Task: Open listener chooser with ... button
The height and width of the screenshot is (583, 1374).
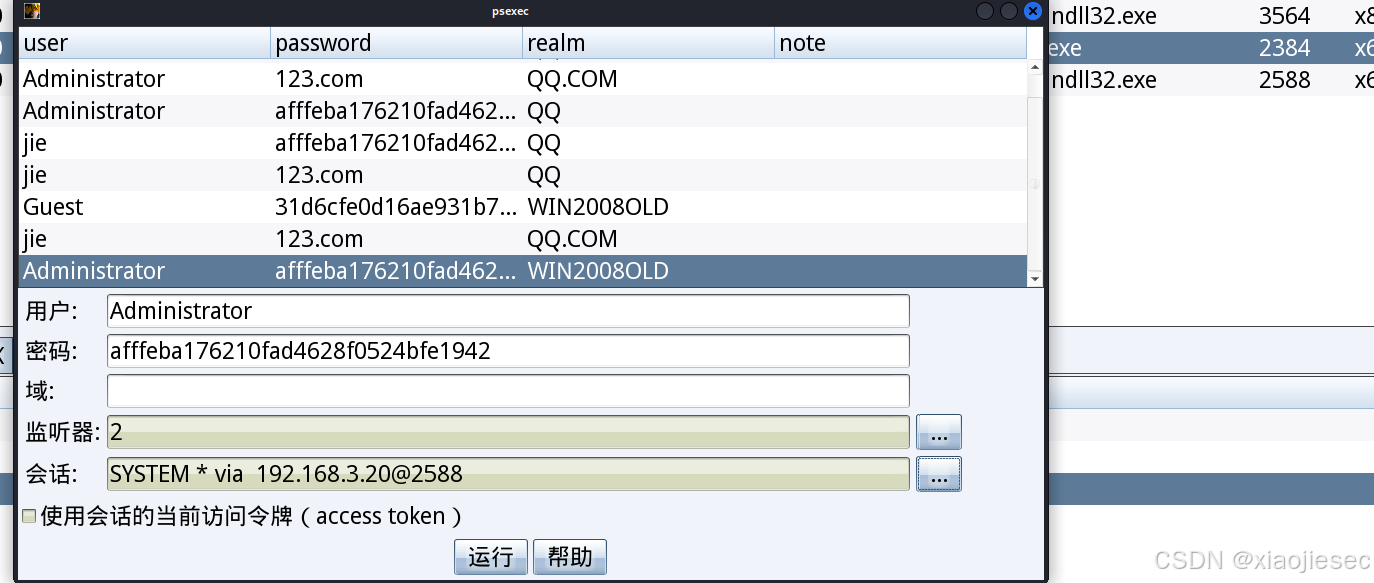Action: [x=939, y=432]
